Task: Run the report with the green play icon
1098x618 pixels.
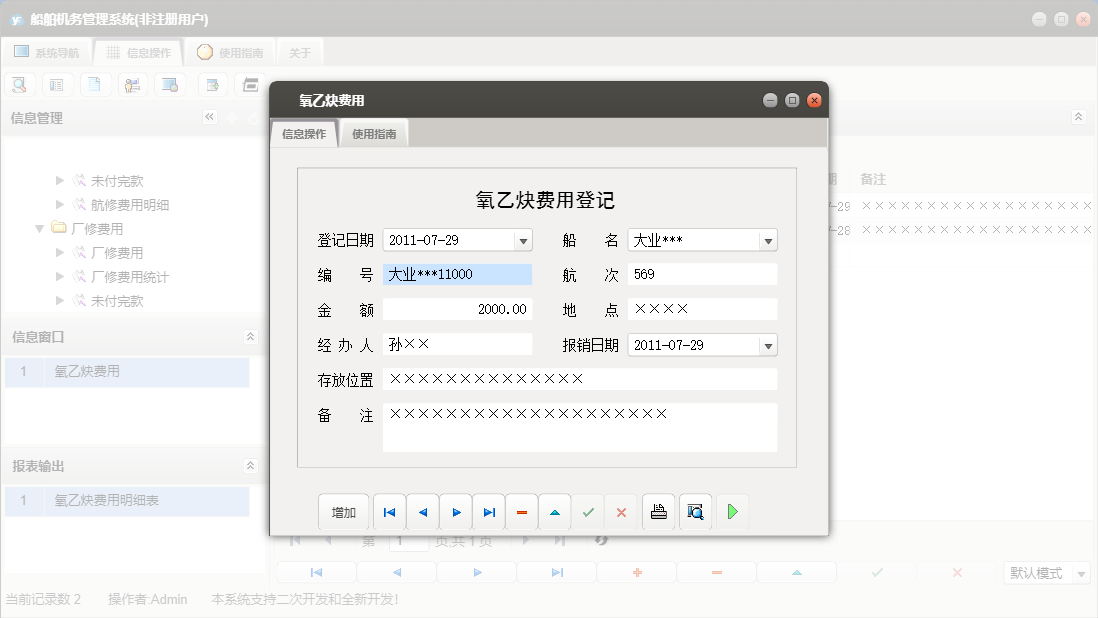Action: coord(731,511)
